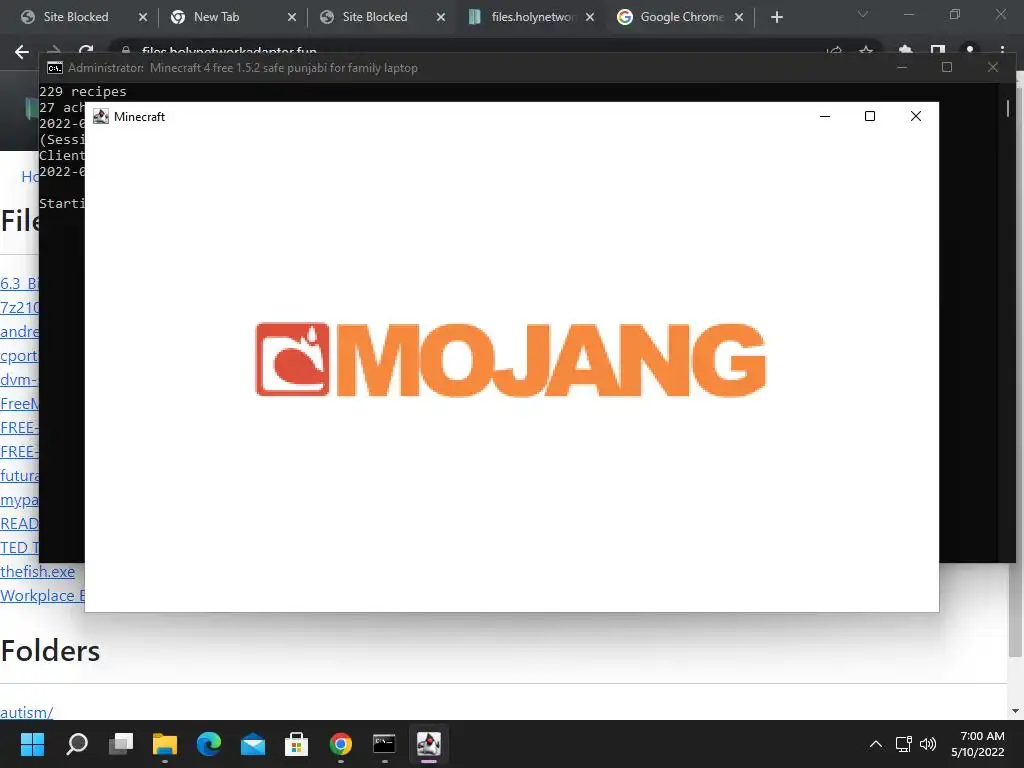The image size is (1024, 768).
Task: Switch to the first Site Blocked tab
Action: [76, 17]
